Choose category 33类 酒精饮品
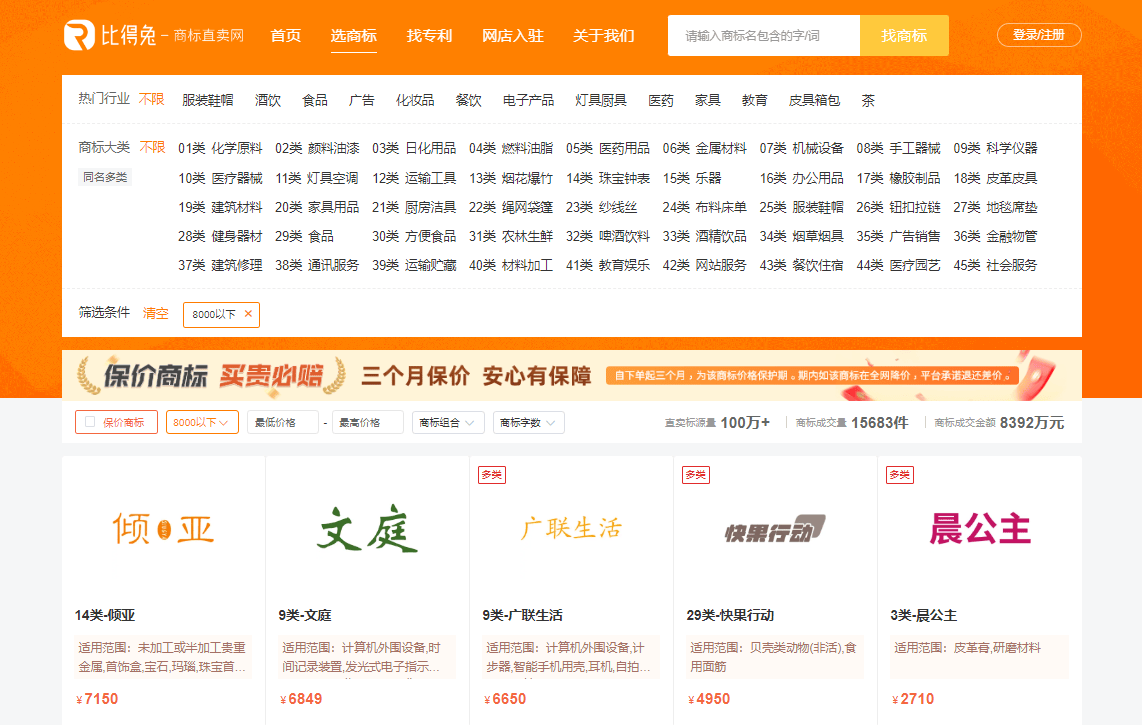 point(704,237)
